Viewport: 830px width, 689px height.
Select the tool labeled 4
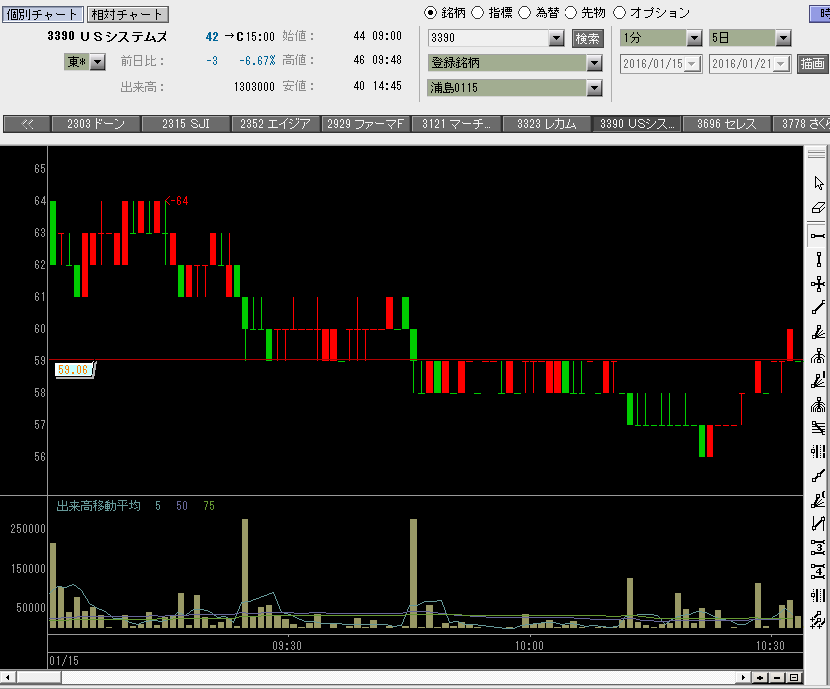pyautogui.click(x=818, y=572)
